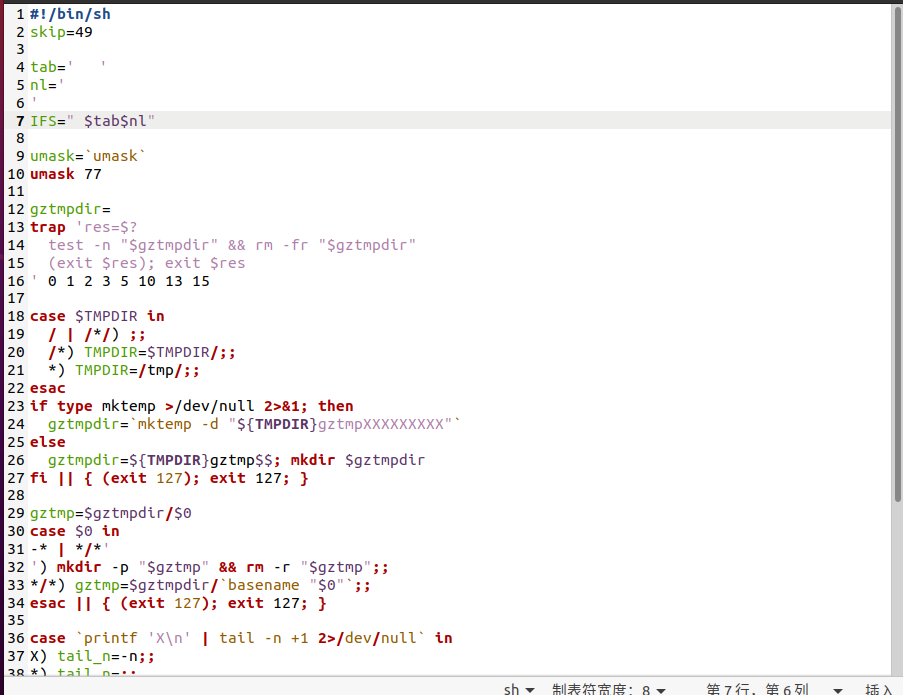Open the sh language selector dropdown
The height and width of the screenshot is (695, 903).
(518, 688)
